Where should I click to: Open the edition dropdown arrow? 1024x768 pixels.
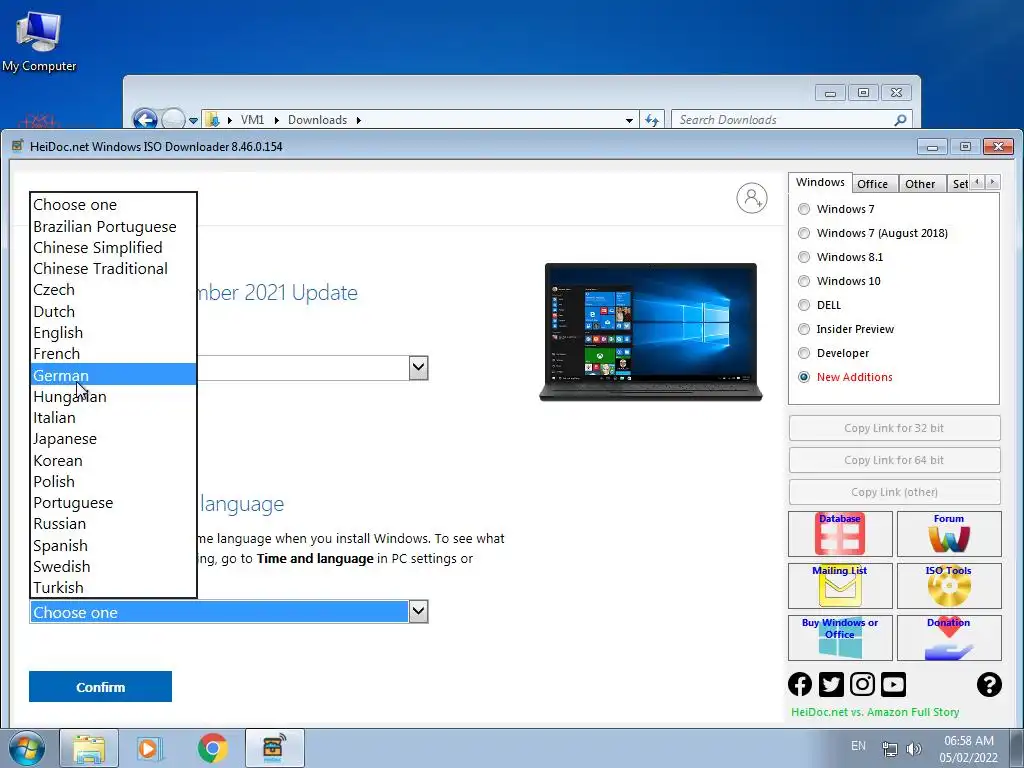click(419, 368)
